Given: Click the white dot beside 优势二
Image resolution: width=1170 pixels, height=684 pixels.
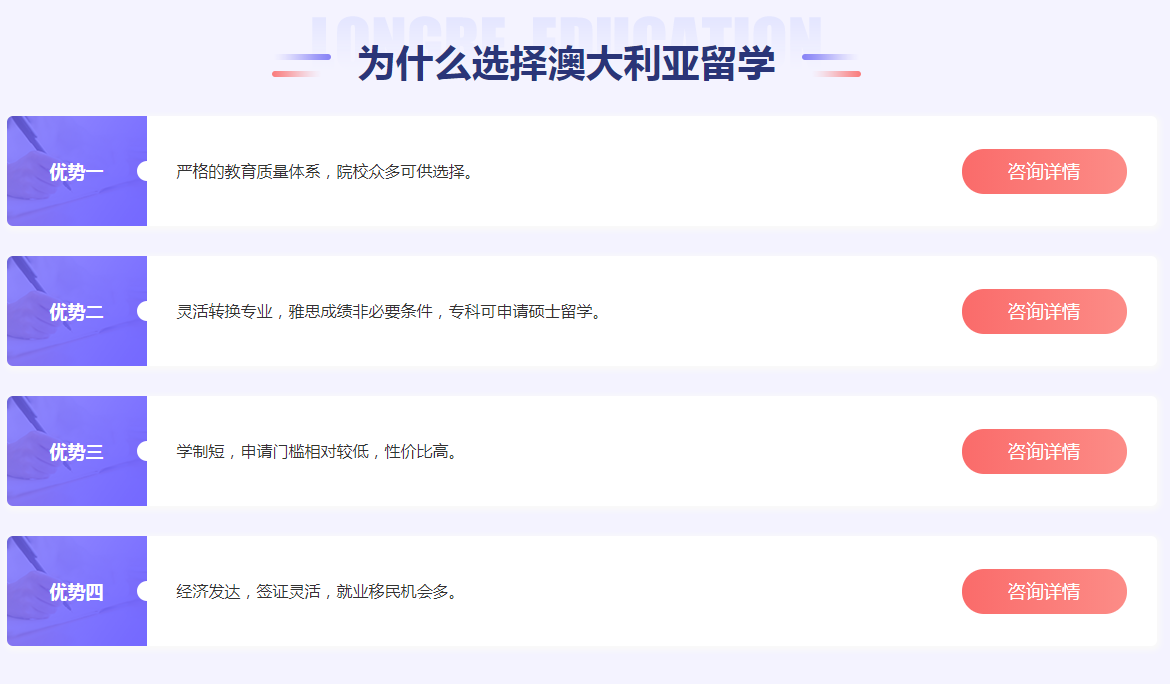Looking at the screenshot, I should (x=145, y=311).
